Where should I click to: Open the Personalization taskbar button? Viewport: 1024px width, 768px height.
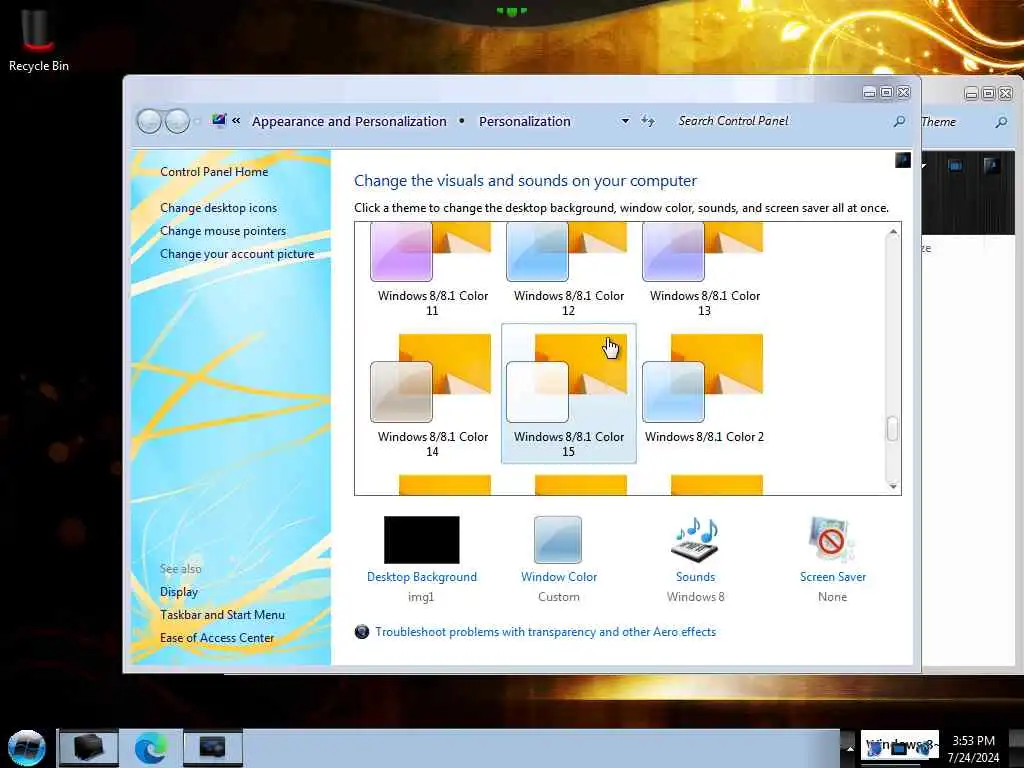(x=212, y=748)
